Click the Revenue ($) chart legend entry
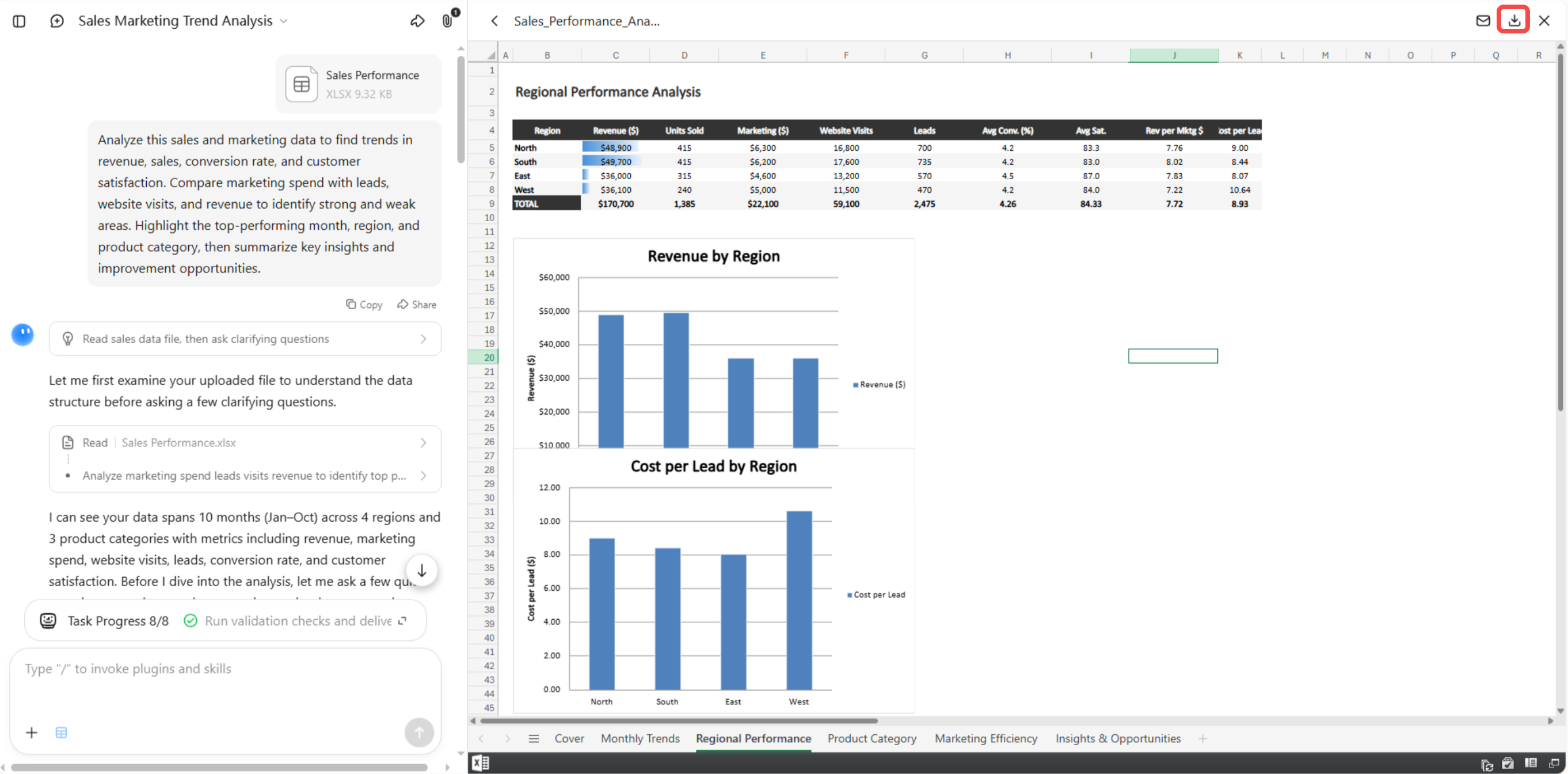Viewport: 1568px width, 774px height. click(x=878, y=384)
